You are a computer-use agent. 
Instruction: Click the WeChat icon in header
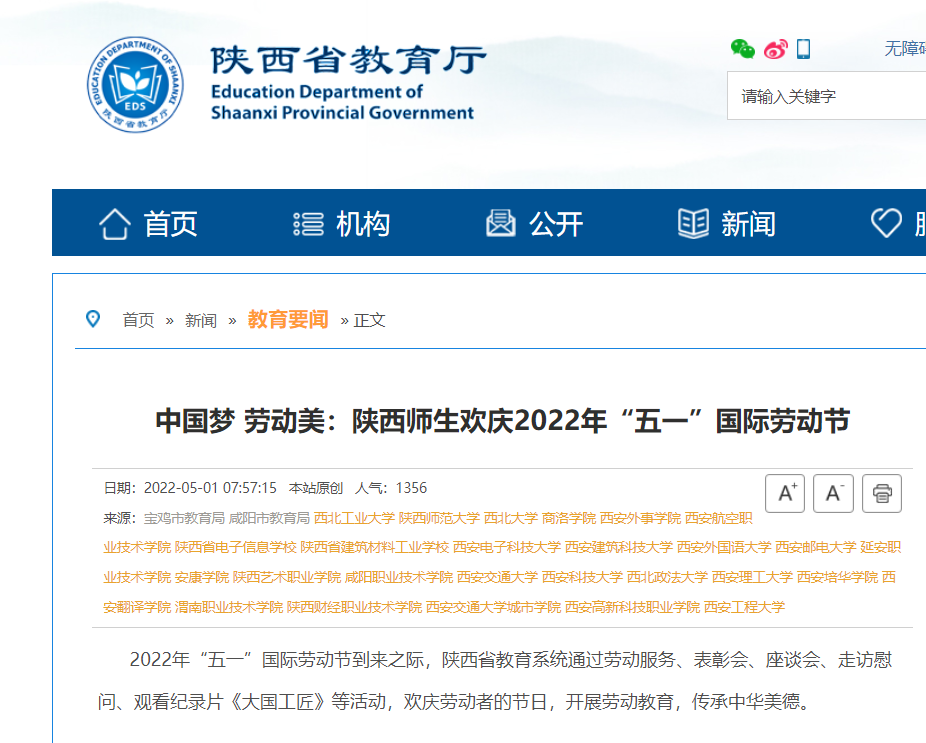tap(742, 49)
